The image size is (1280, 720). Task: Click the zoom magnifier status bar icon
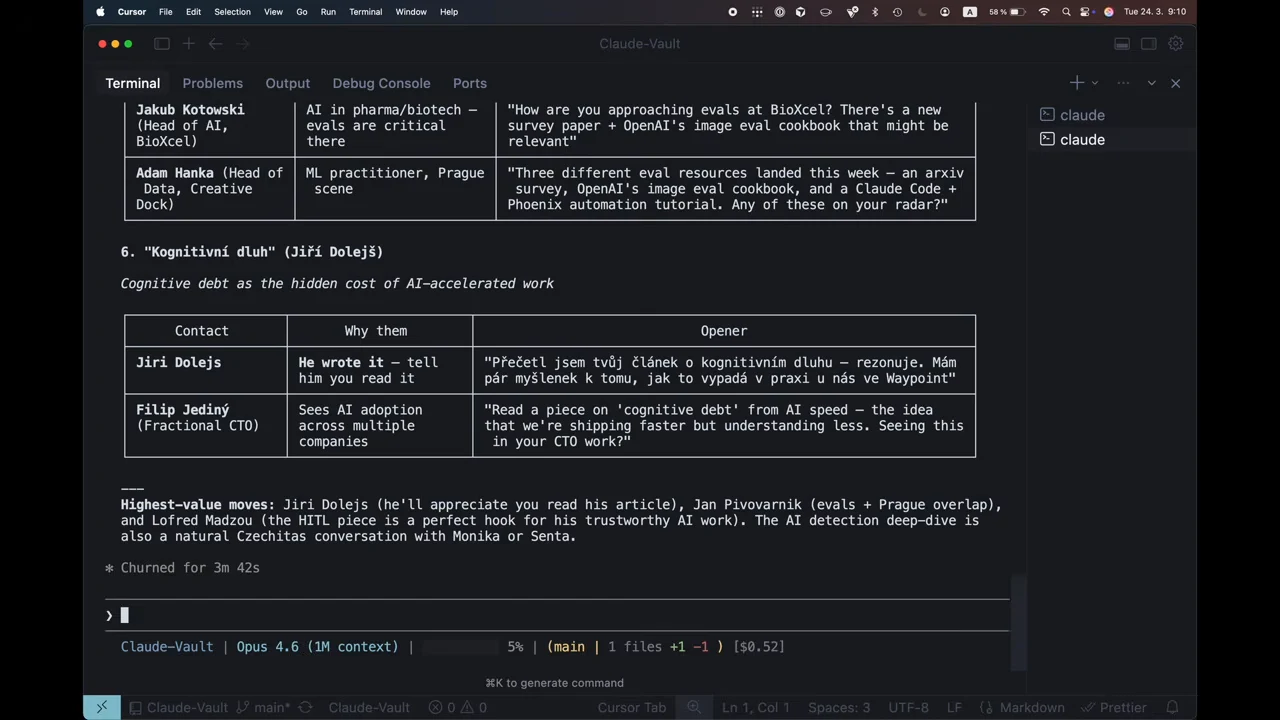pyautogui.click(x=694, y=707)
